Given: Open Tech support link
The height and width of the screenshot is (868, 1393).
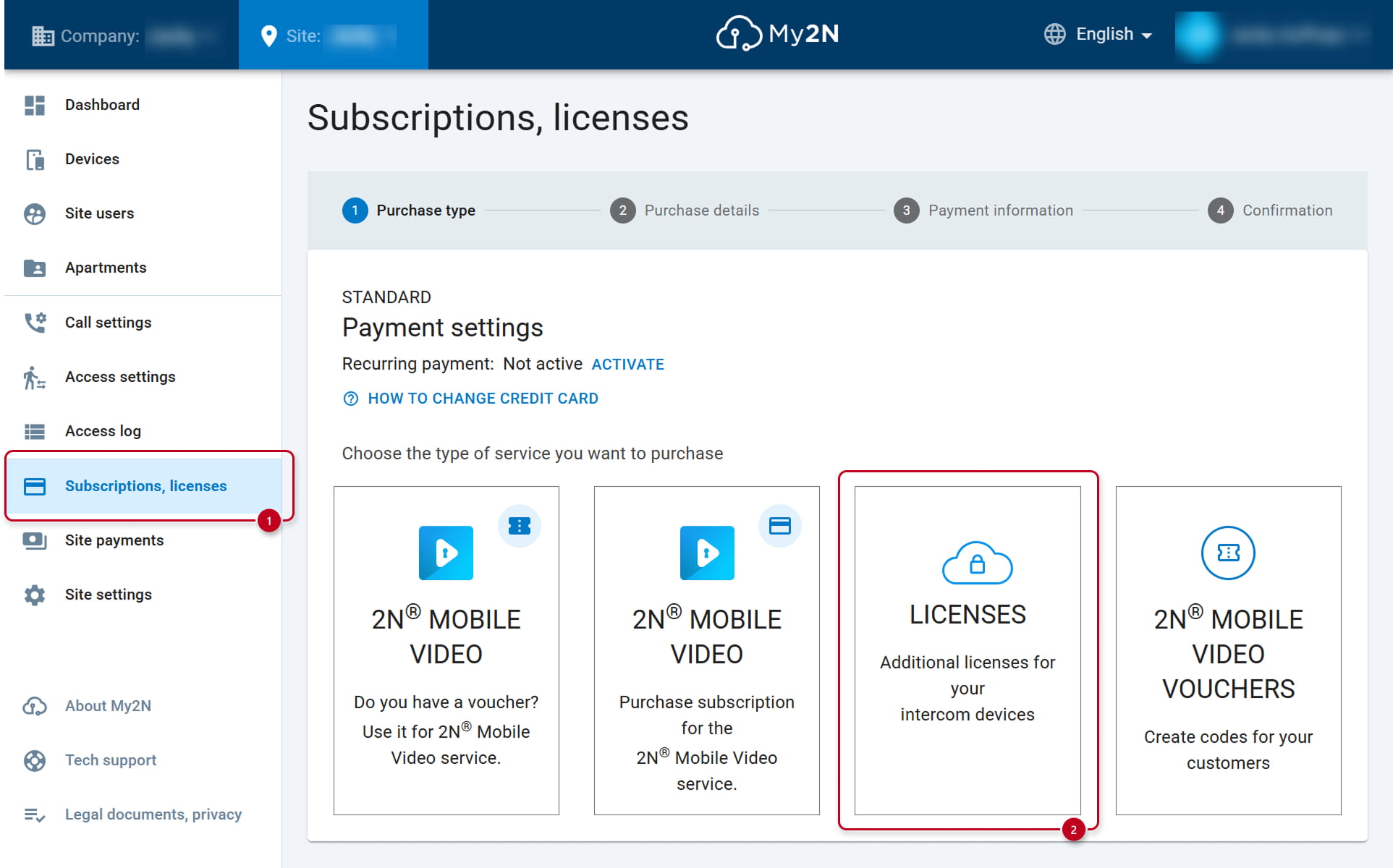Looking at the screenshot, I should 111,761.
